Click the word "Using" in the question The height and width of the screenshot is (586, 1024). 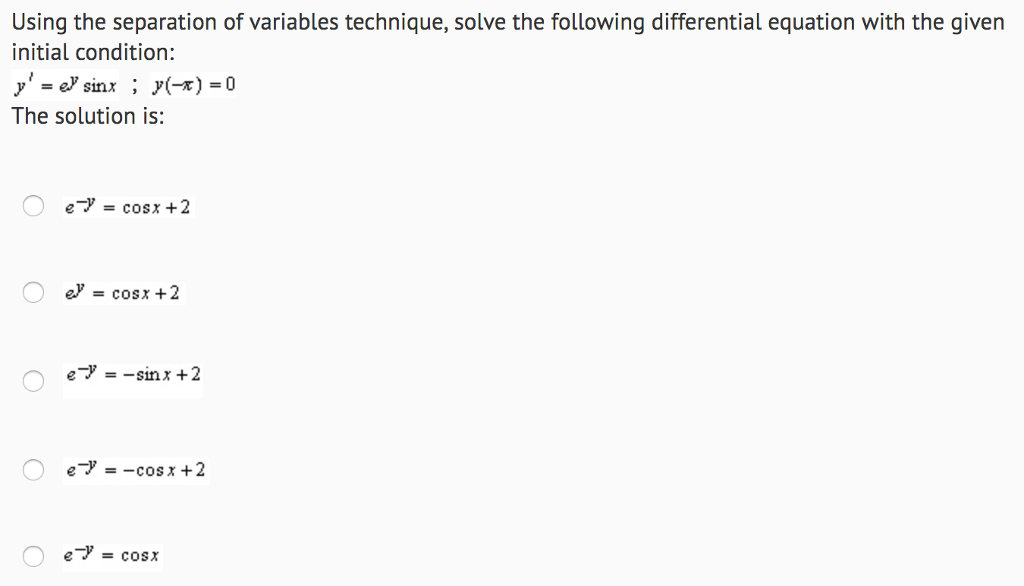37,22
